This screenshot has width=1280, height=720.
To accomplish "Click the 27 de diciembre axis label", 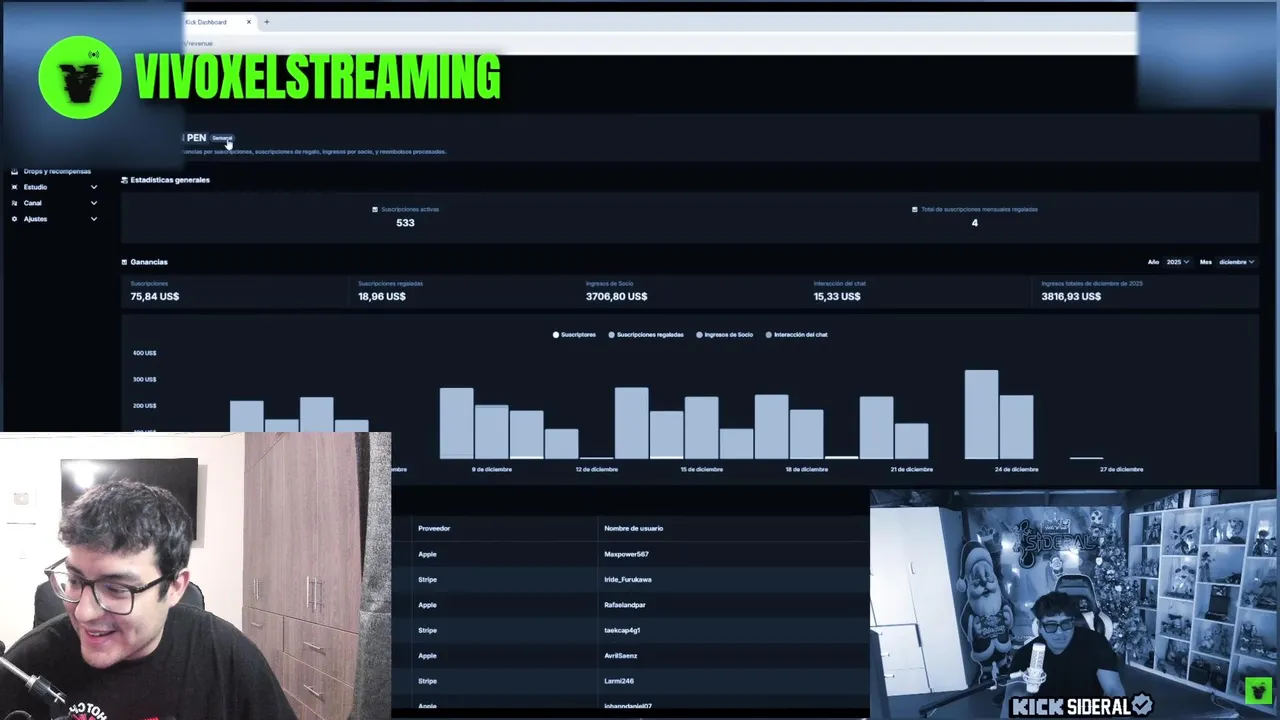I will [x=1122, y=470].
